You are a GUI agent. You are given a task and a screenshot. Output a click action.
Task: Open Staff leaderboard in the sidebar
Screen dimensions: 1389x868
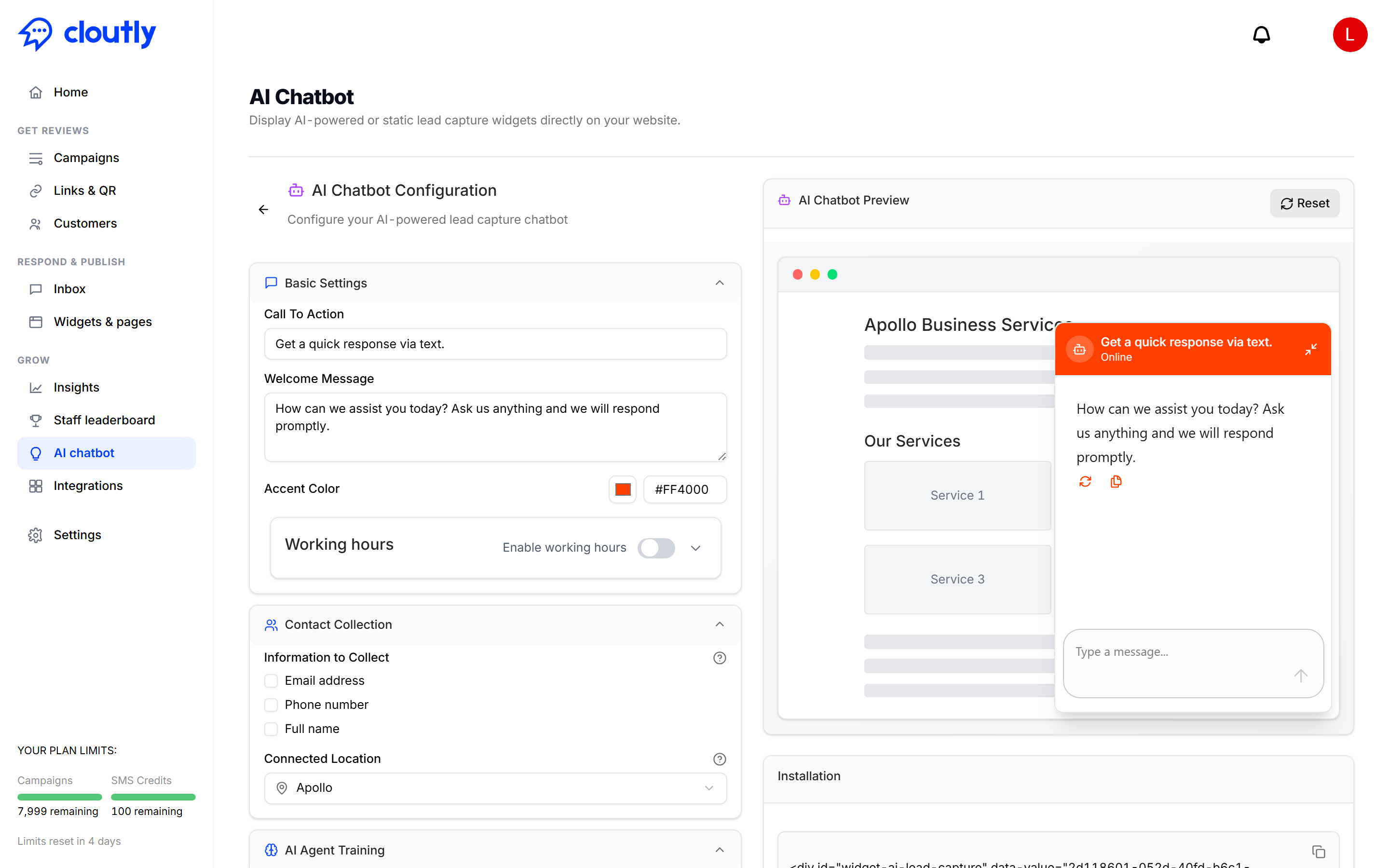coord(107,420)
